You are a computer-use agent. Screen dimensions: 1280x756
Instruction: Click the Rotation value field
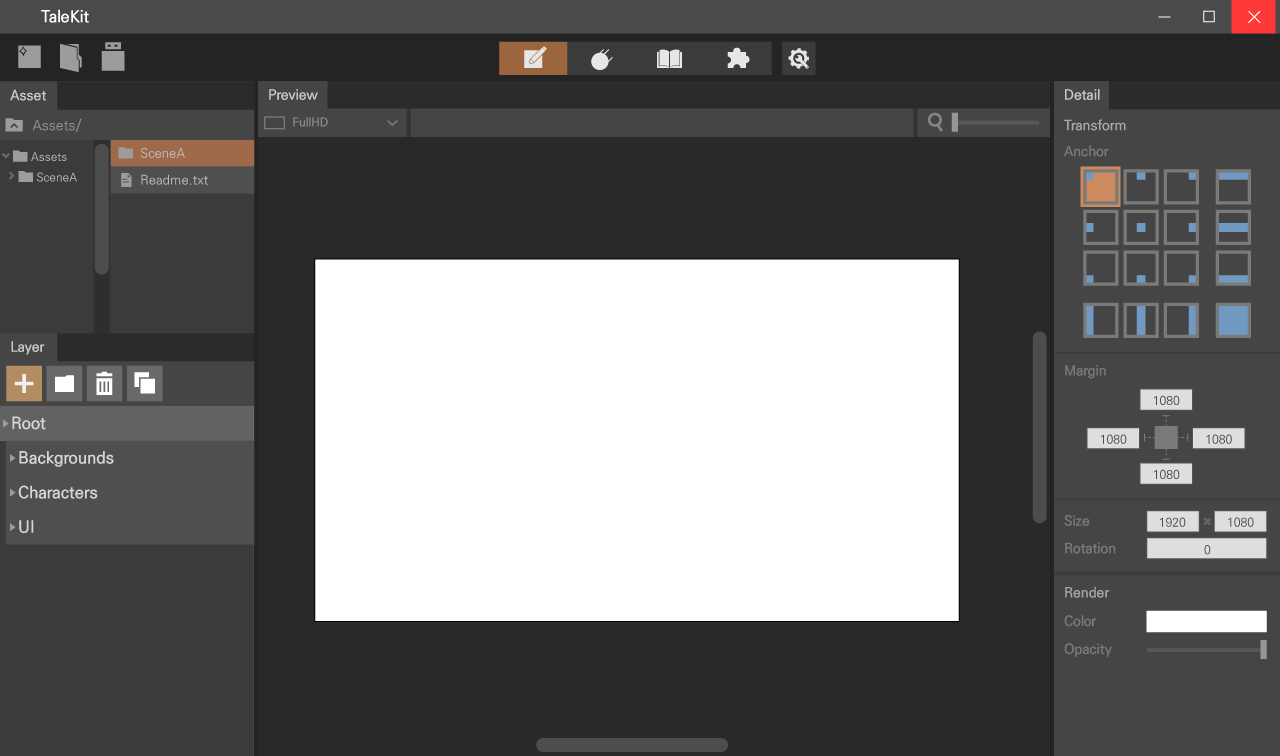1206,548
